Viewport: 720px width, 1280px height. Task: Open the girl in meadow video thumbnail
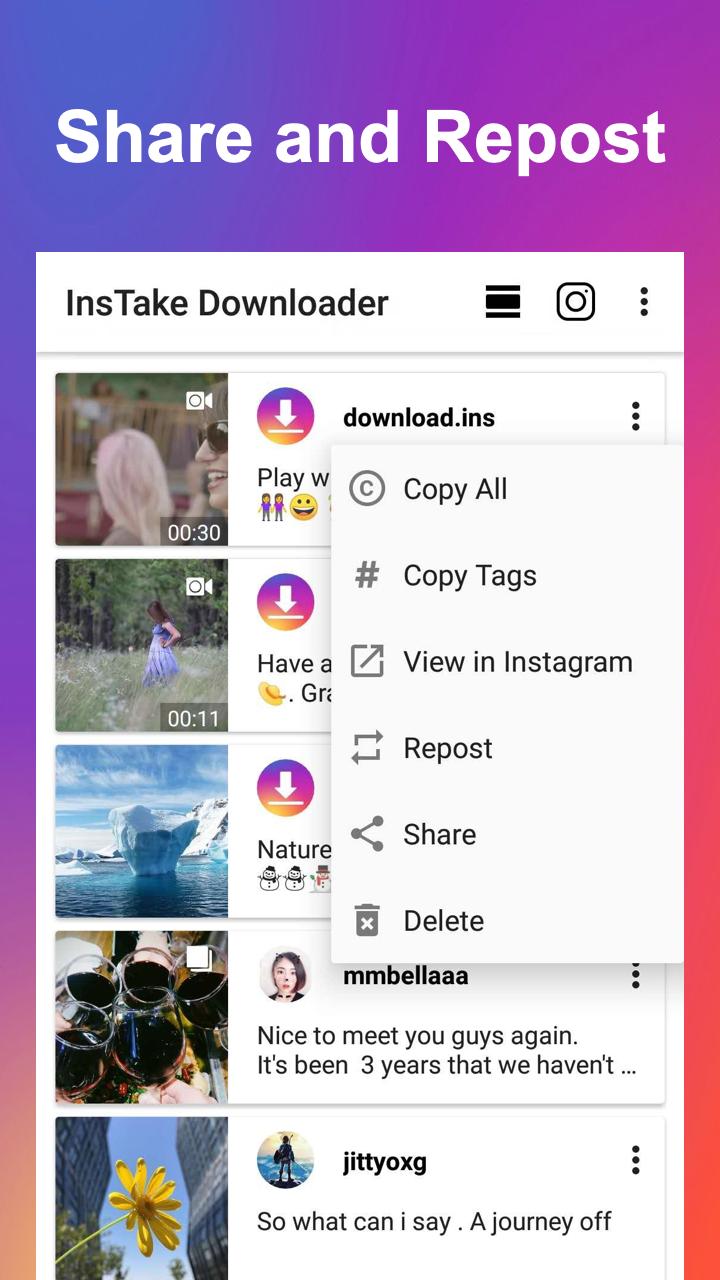click(142, 645)
